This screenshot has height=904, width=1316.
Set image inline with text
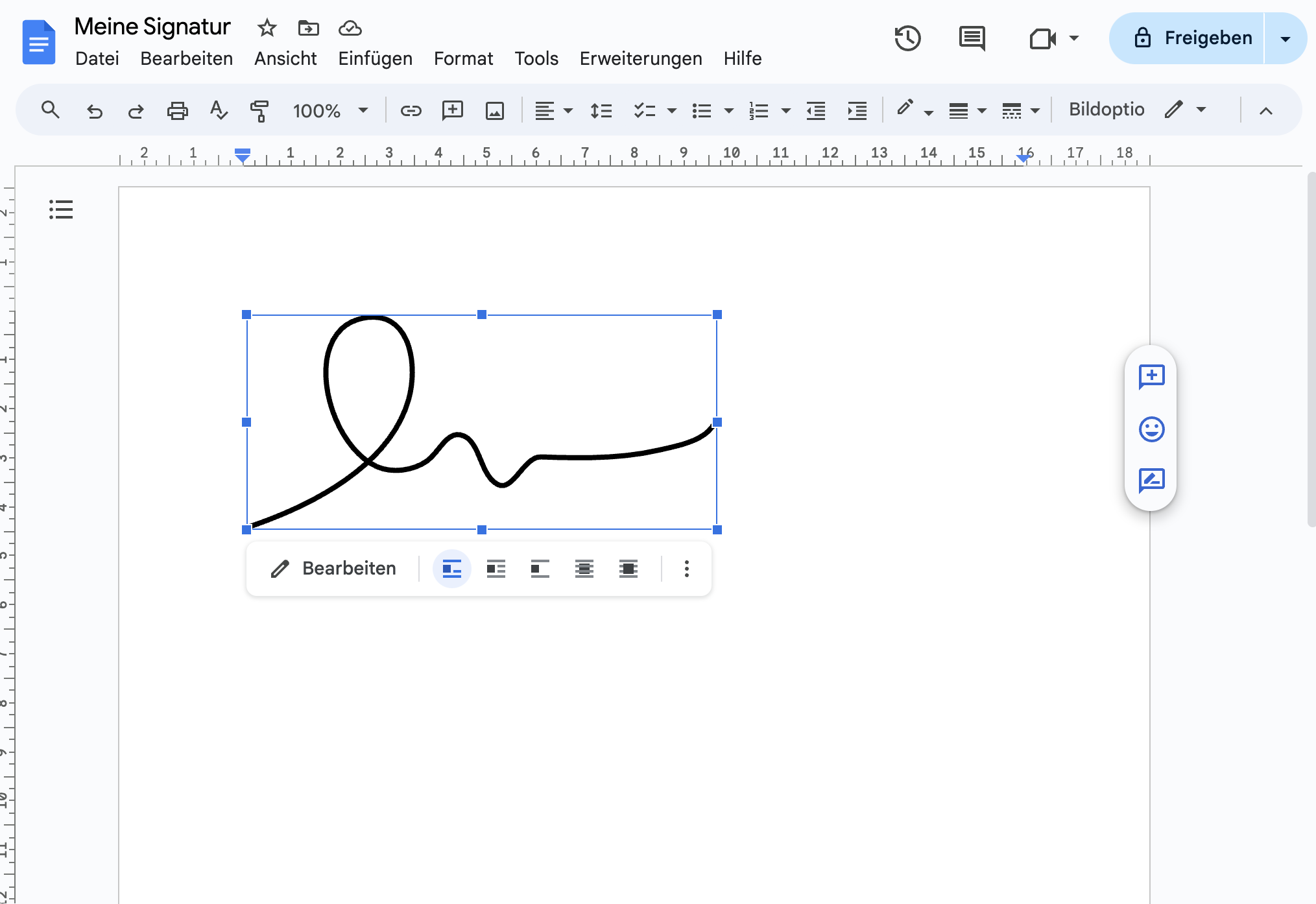[x=452, y=569]
